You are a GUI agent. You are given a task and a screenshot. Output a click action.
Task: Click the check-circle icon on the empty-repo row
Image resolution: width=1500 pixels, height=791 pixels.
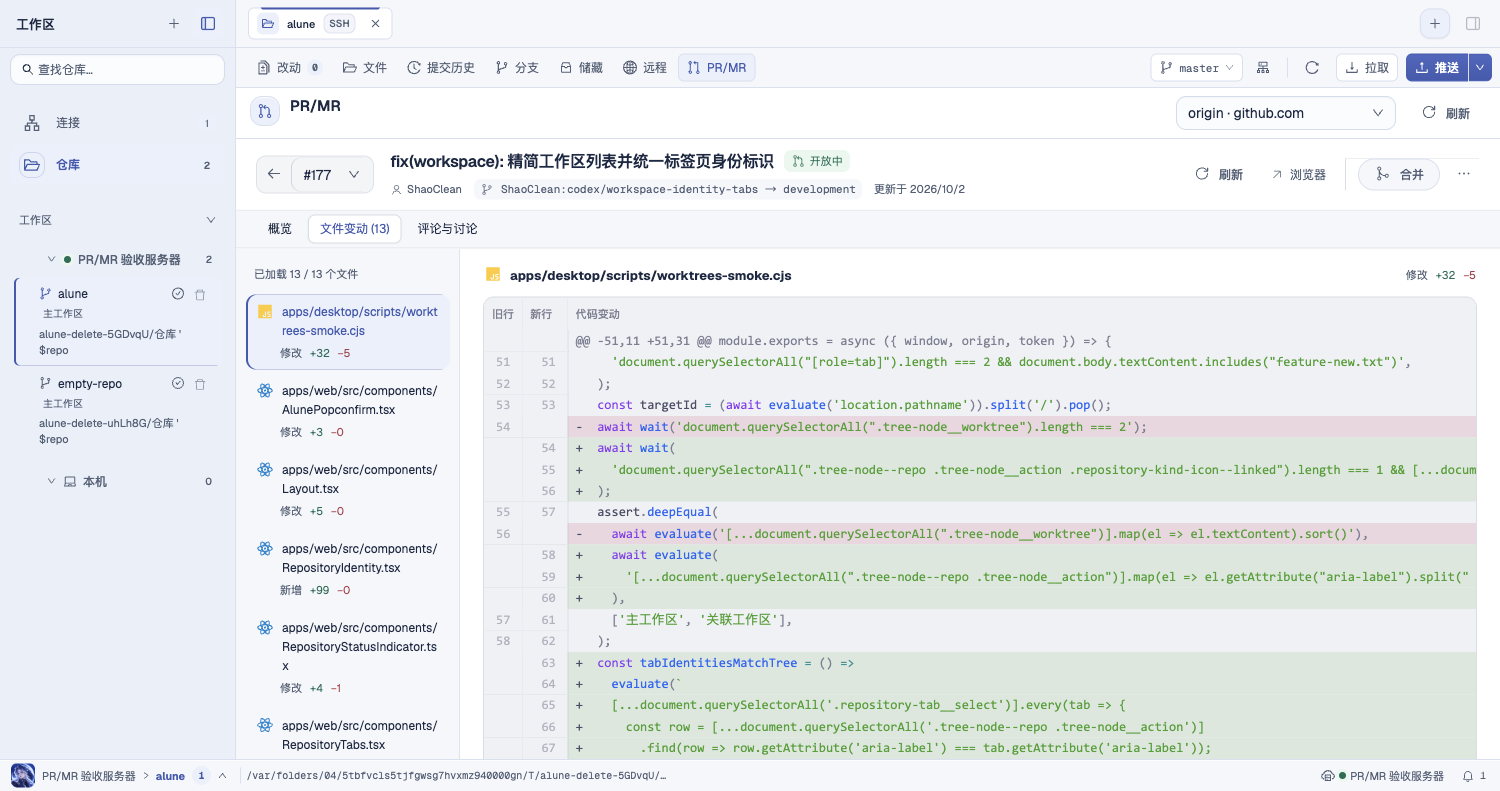click(178, 384)
